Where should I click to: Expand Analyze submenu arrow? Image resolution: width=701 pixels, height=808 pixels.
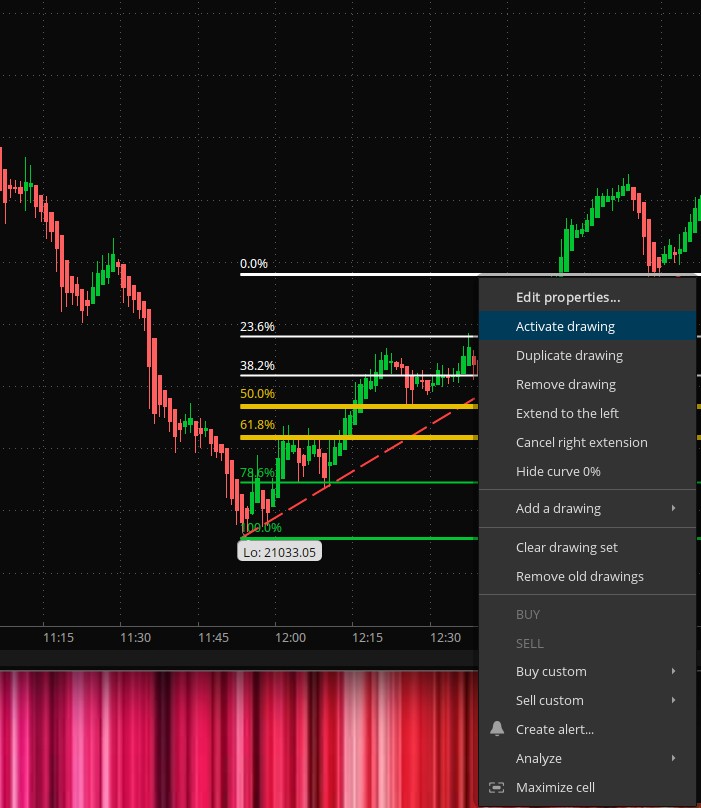[674, 759]
